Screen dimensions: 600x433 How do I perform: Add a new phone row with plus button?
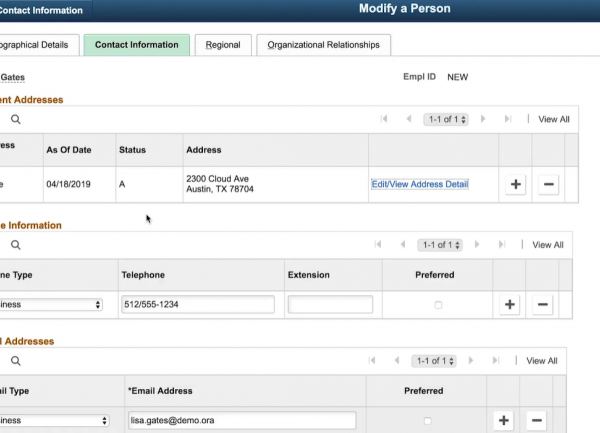(509, 304)
